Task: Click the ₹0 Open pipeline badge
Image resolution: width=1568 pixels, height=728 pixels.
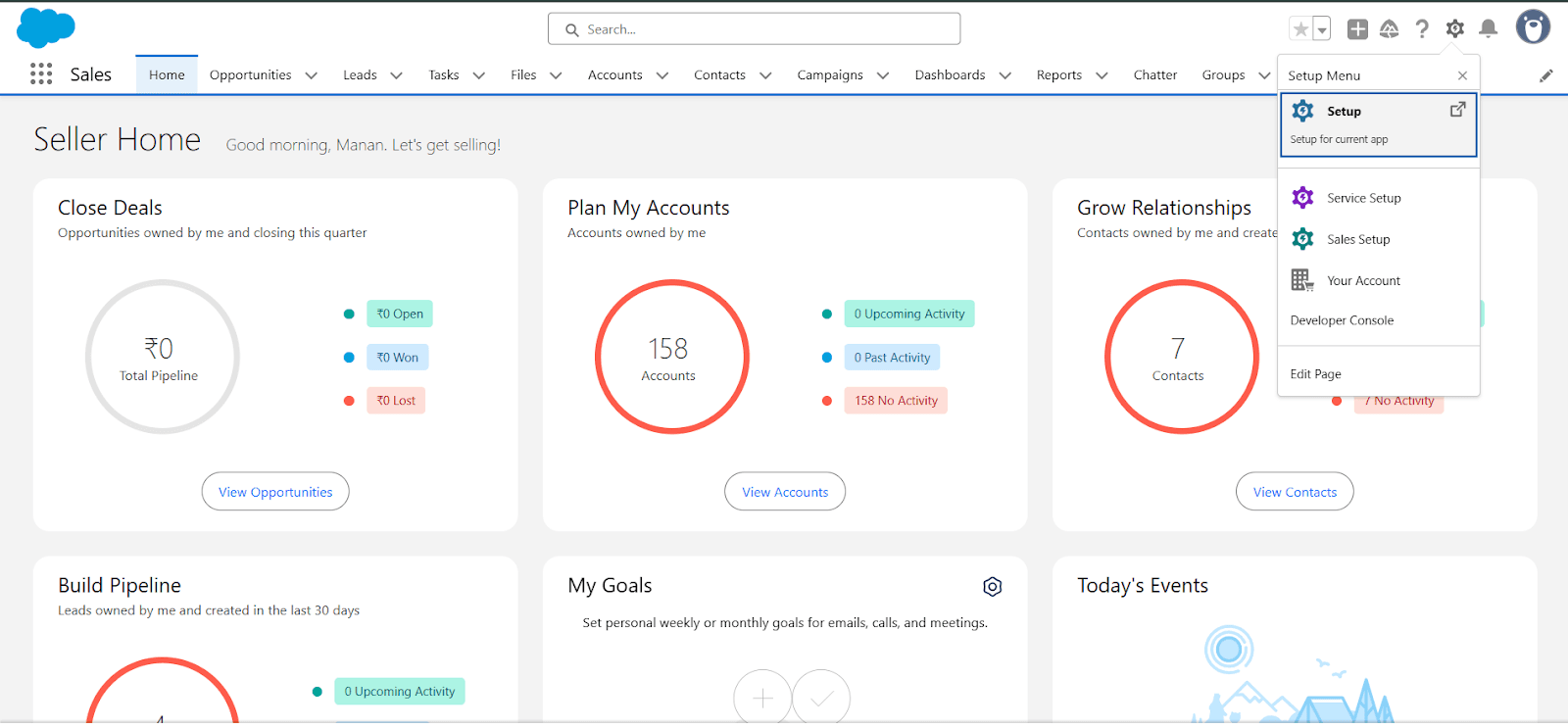Action: [x=400, y=314]
